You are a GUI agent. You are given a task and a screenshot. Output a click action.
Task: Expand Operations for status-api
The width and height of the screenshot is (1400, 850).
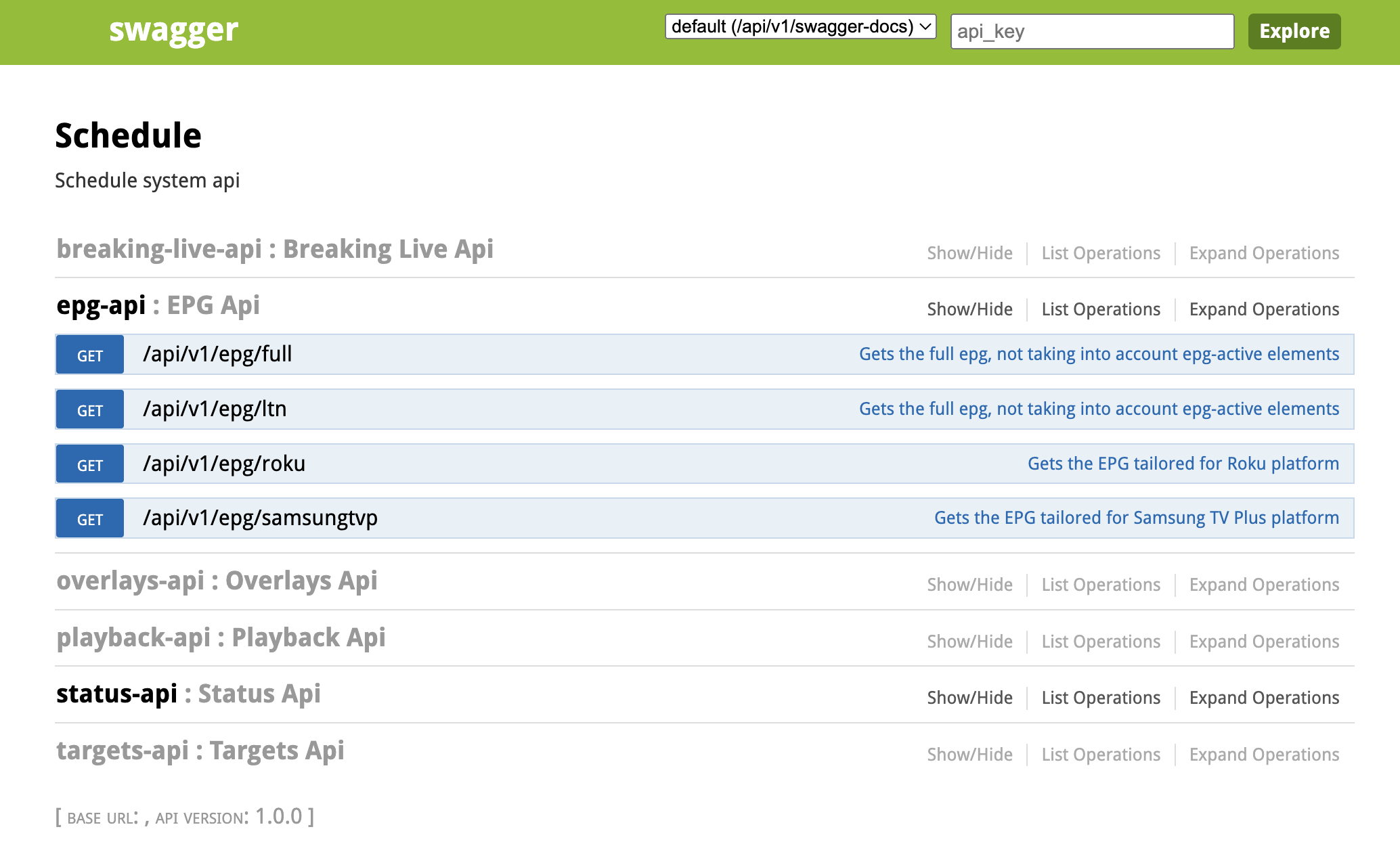1265,697
